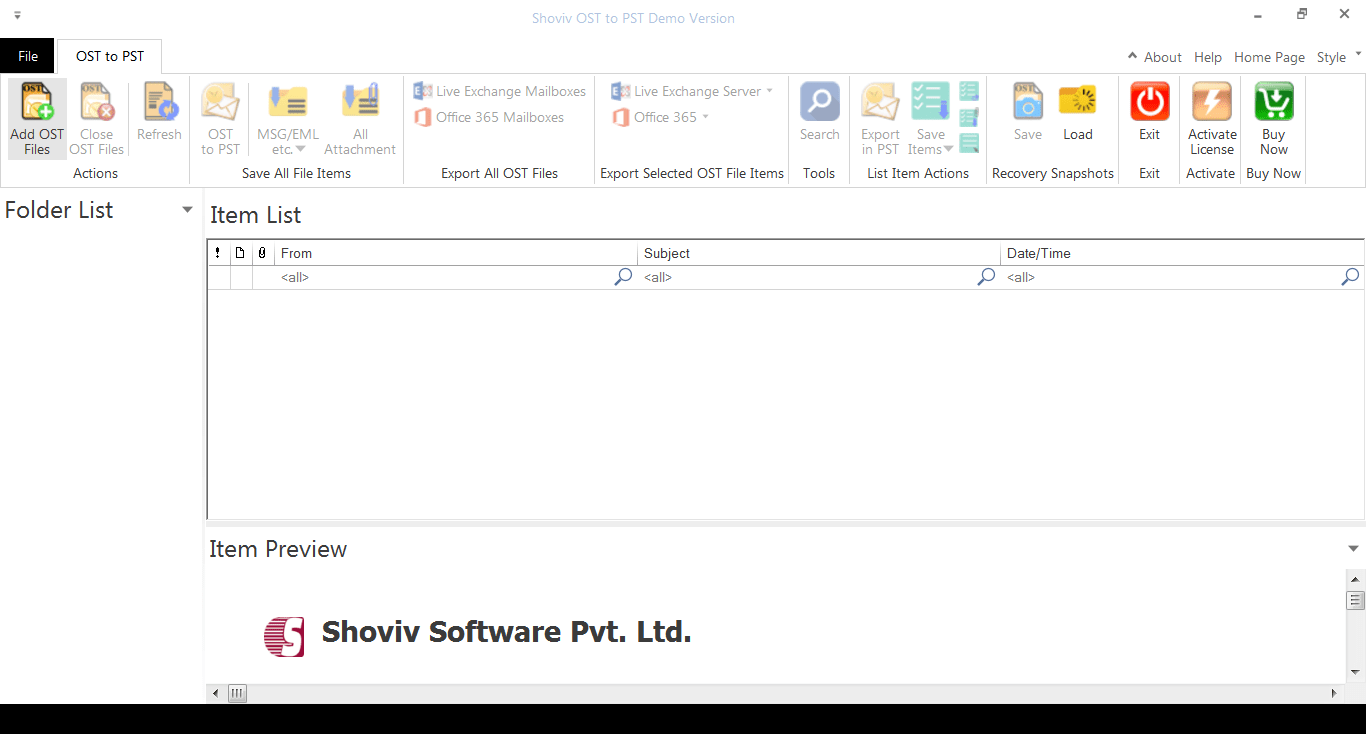Open the quick access toolbar customize arrow
Screen dimensions: 1366x734
click(x=17, y=17)
